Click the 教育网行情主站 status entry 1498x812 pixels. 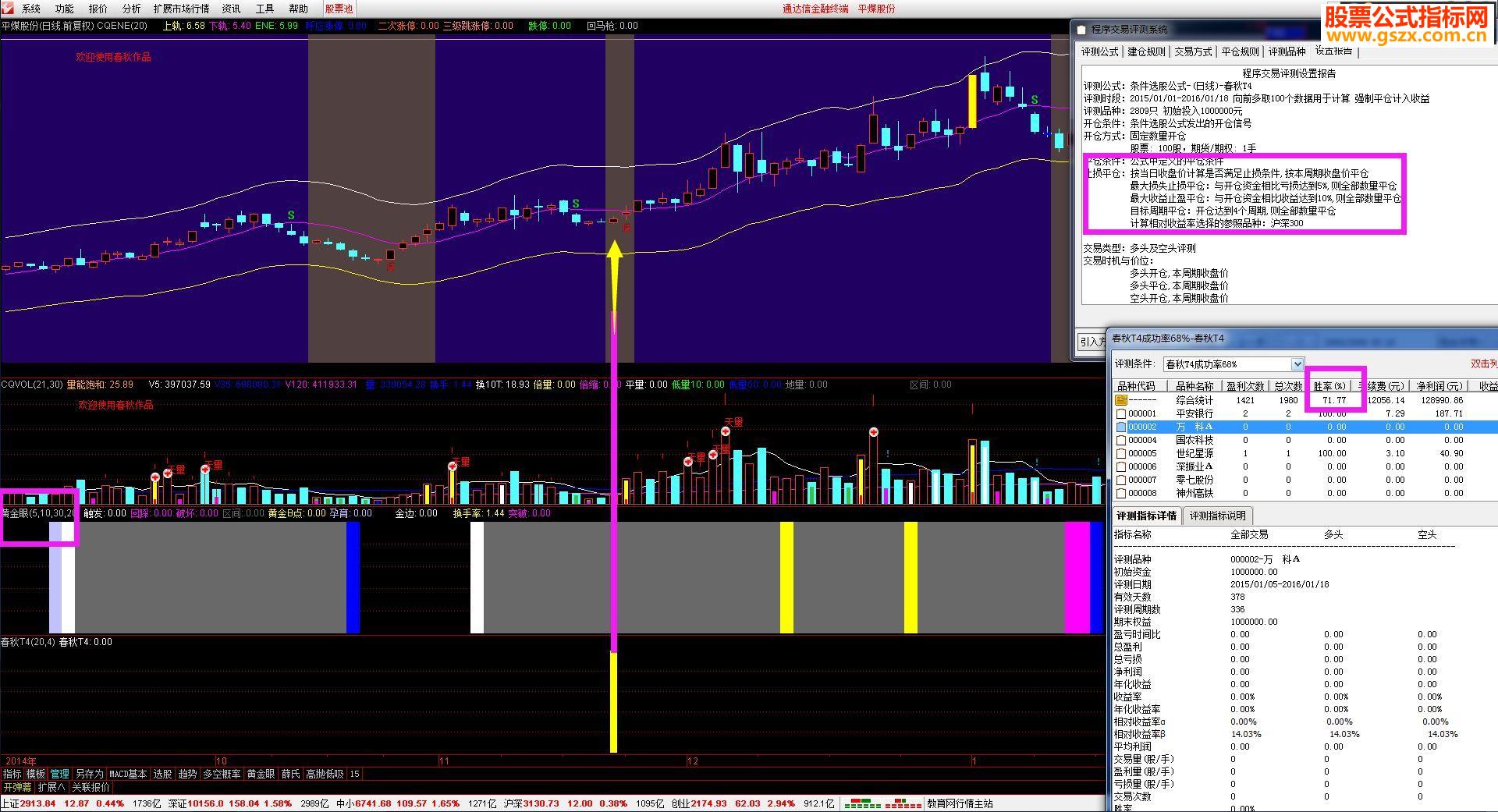960,803
